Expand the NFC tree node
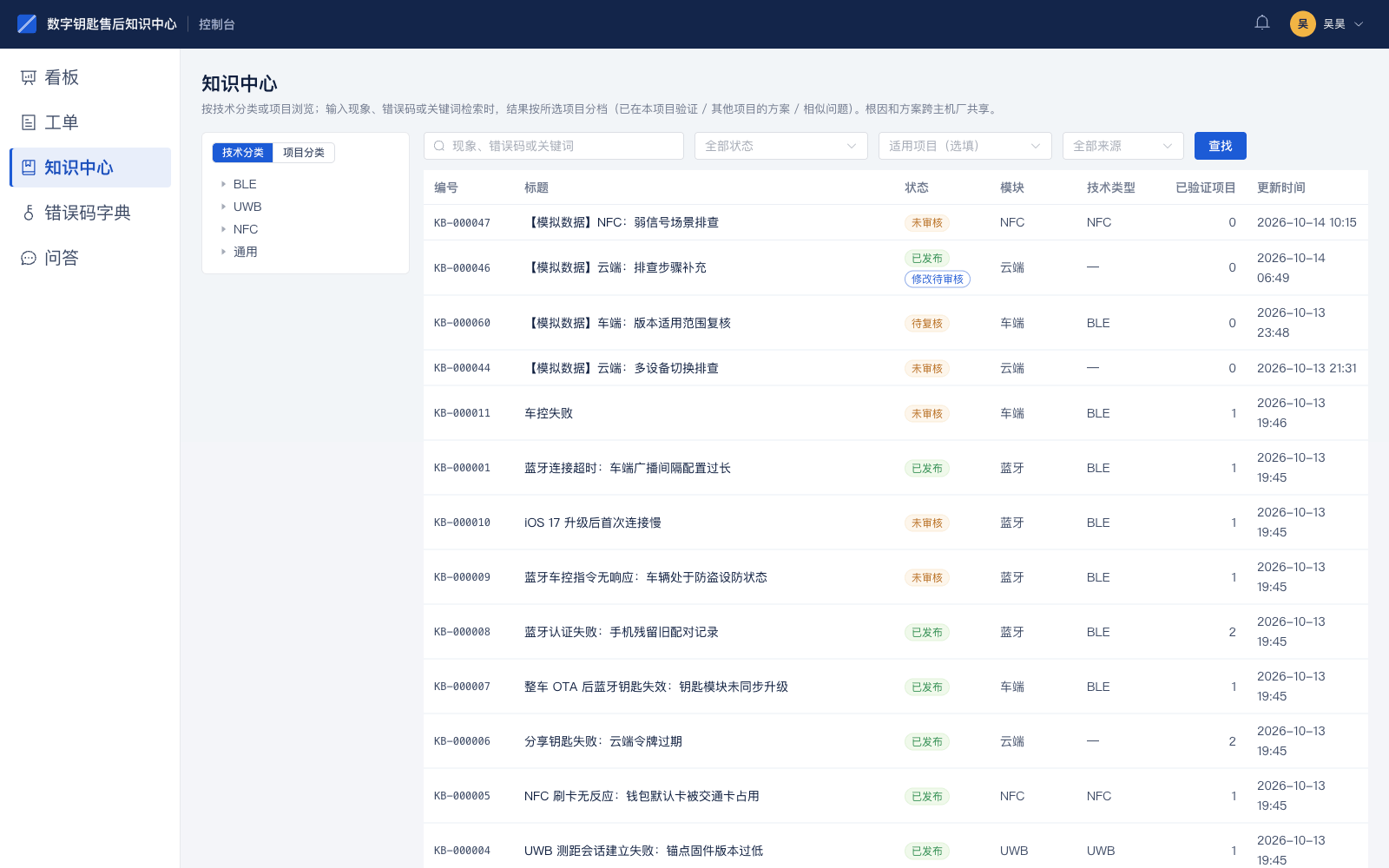The height and width of the screenshot is (868, 1389). click(x=223, y=229)
